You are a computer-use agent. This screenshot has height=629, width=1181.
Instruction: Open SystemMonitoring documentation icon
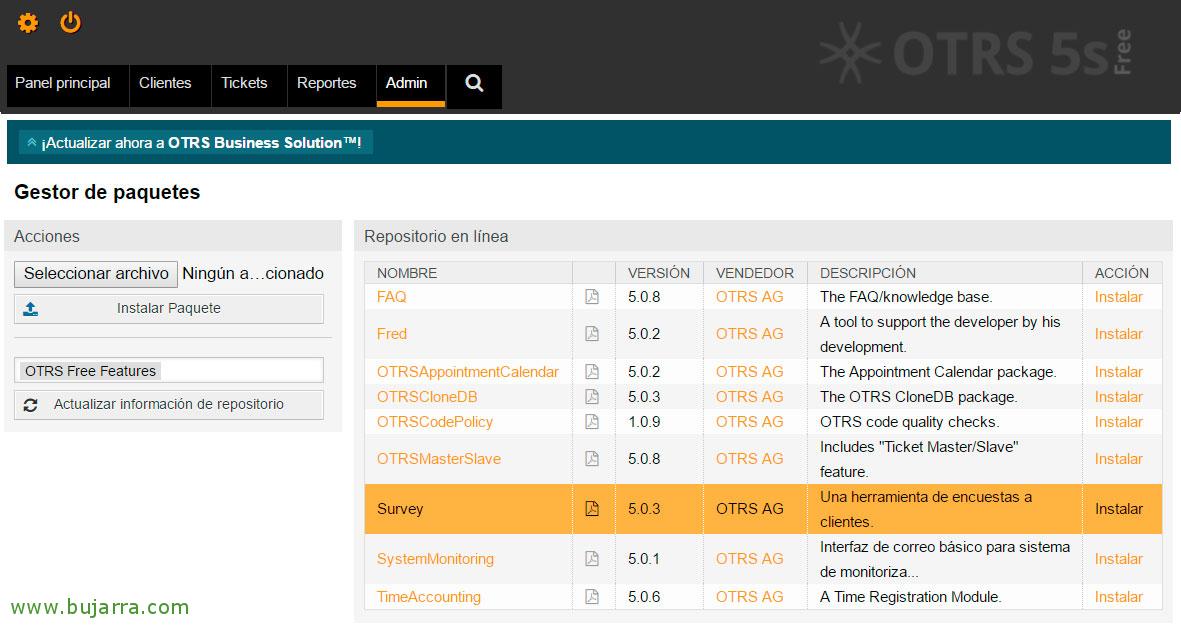[592, 559]
